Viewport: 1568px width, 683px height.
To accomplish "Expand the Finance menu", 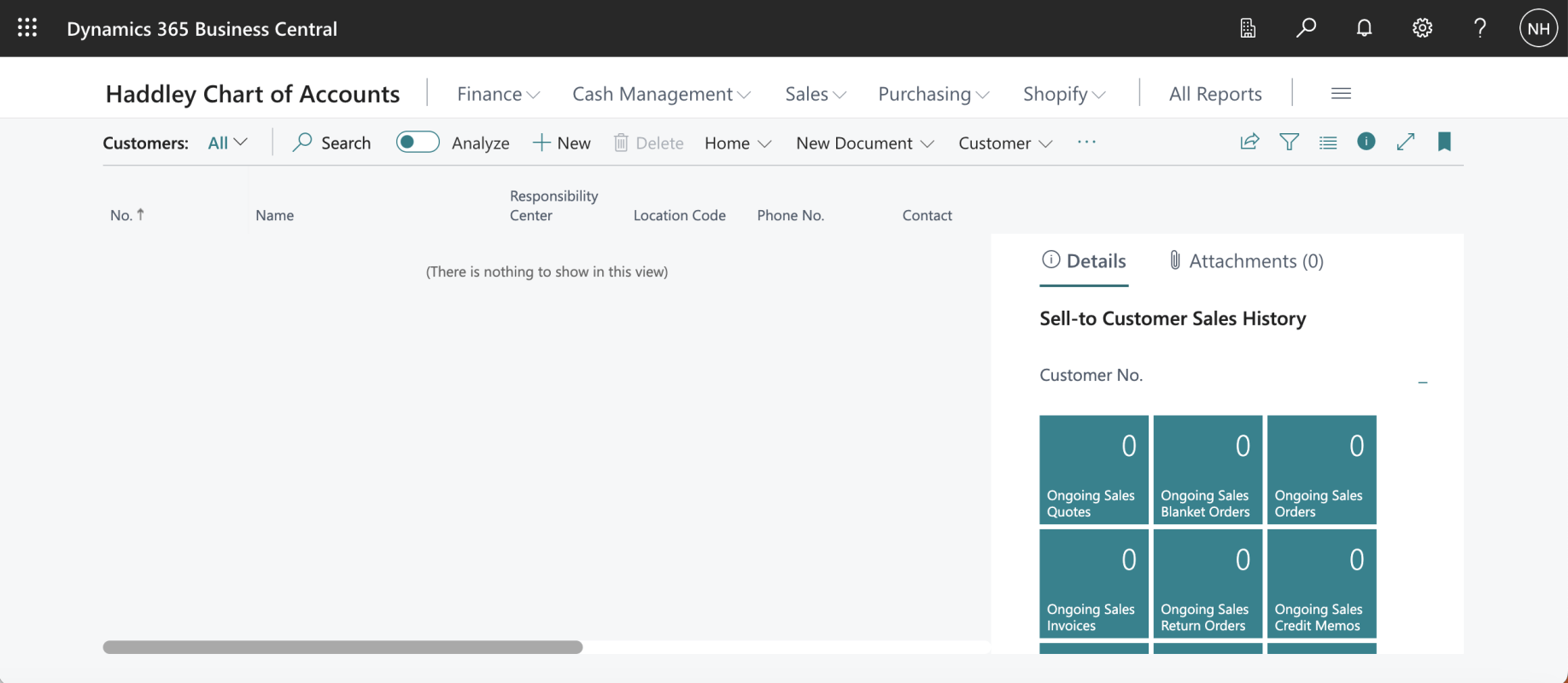I will 498,94.
